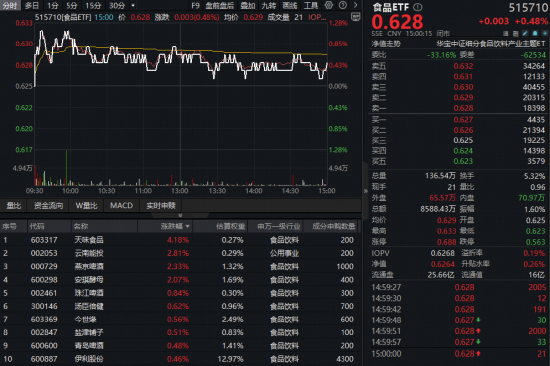Open the more-periods dropdown after 30分
This screenshot has width=550, height=366.
click(x=133, y=6)
